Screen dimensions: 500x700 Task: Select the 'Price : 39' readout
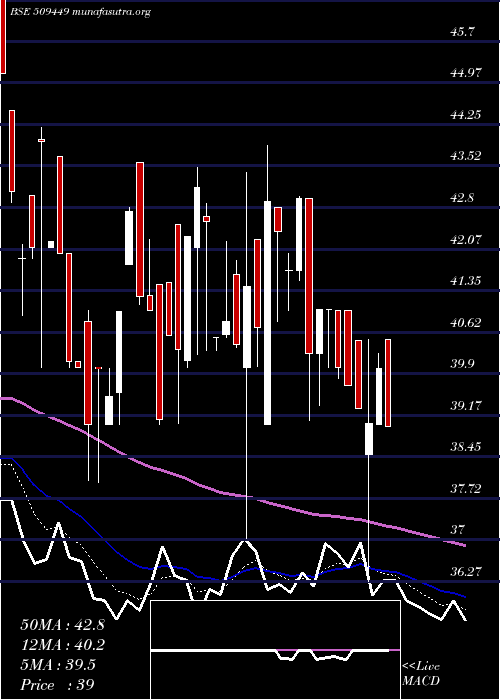point(58,685)
